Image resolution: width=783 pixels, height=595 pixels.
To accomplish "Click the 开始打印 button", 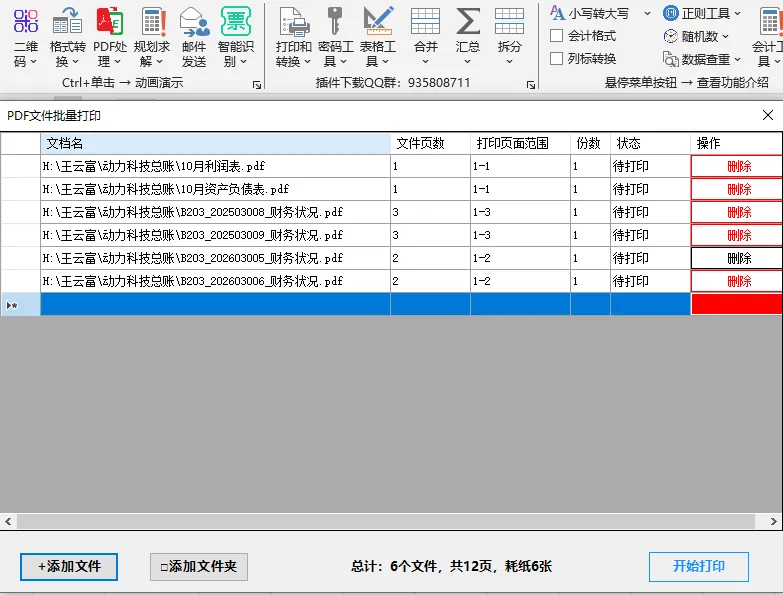I will (x=699, y=567).
